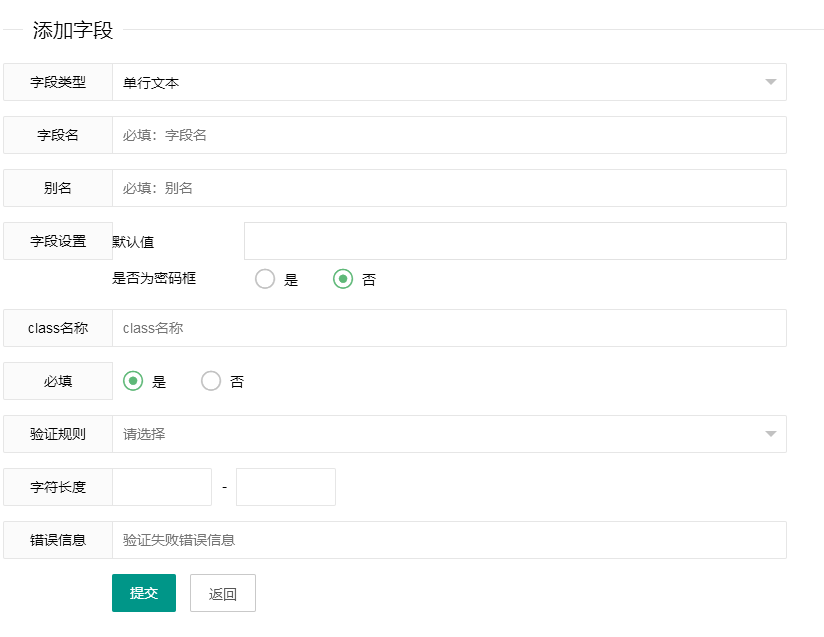Screen dimensions: 824x637
Task: Expand the validation rules combo box
Action: [x=769, y=434]
